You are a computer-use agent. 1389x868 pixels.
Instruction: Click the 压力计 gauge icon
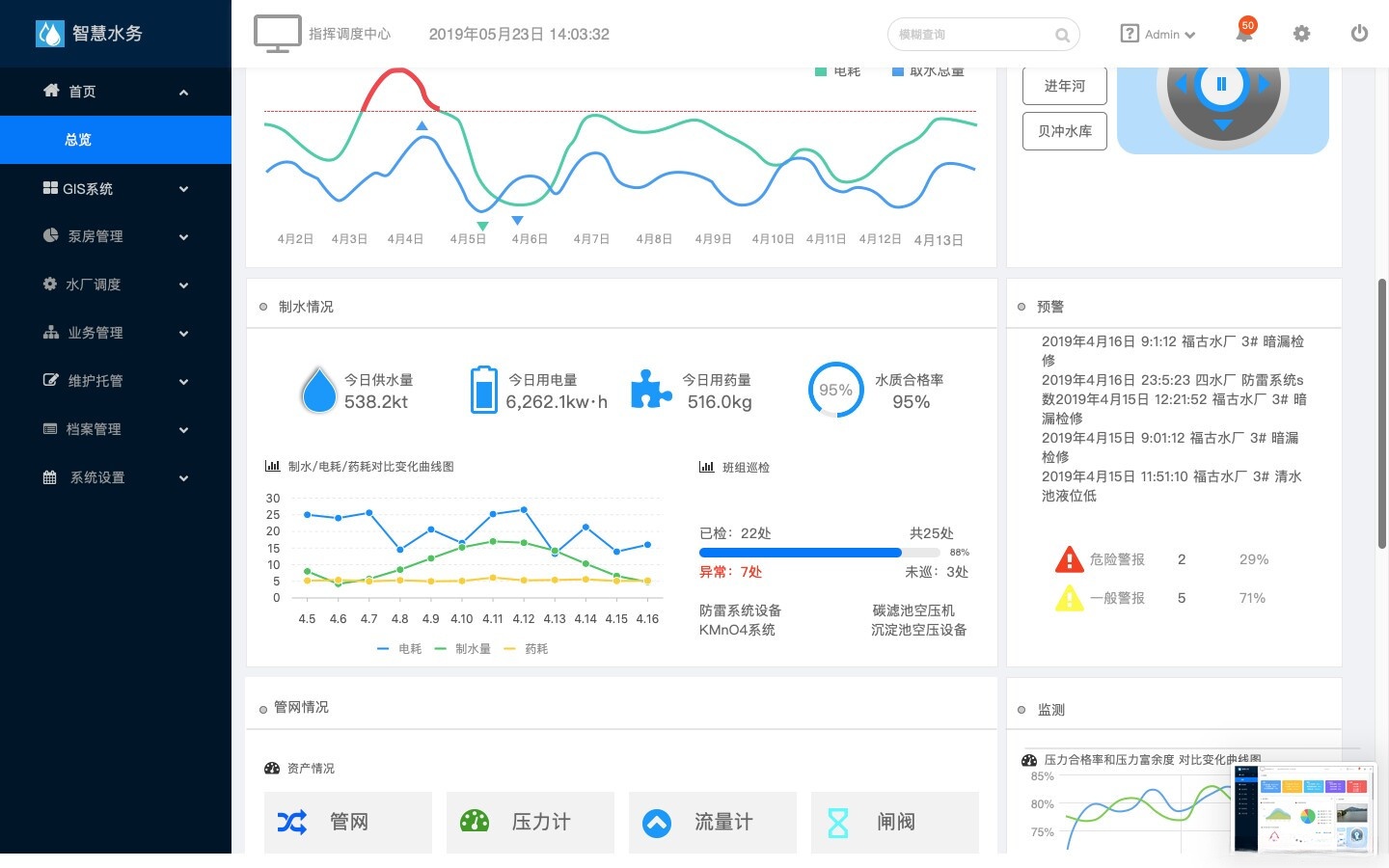475,822
